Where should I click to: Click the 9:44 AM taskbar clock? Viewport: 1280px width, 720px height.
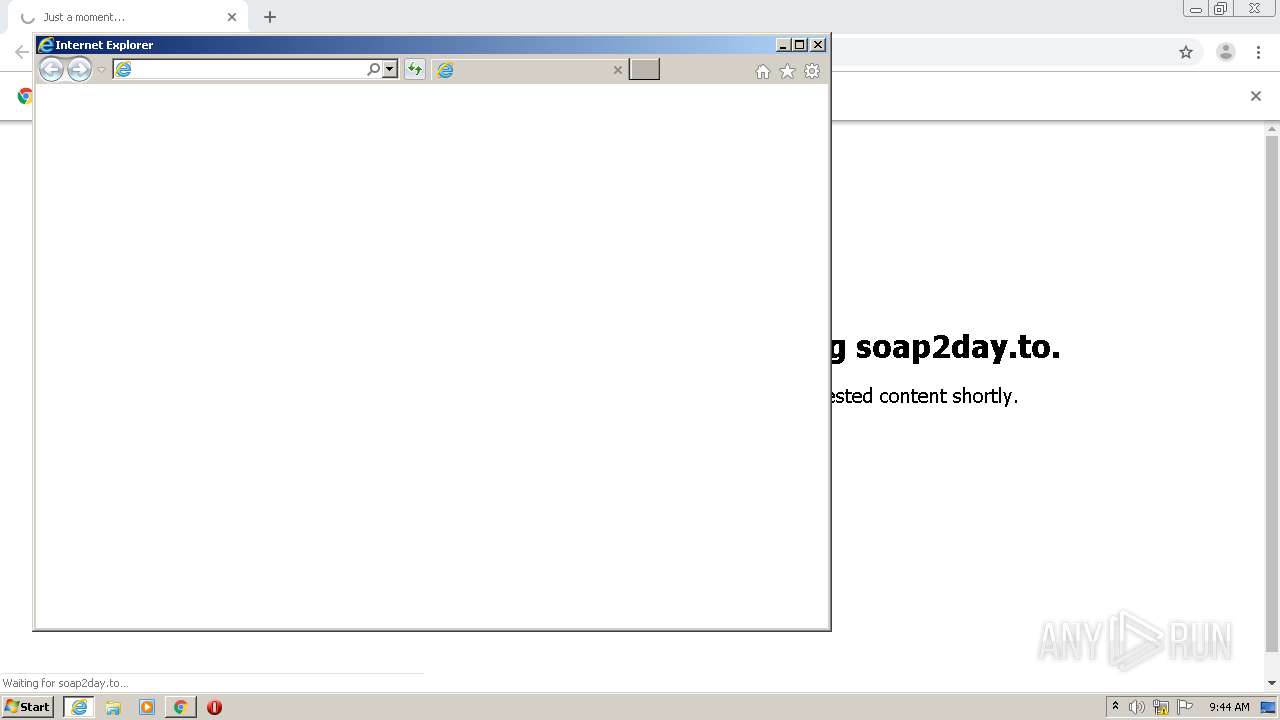(x=1229, y=707)
